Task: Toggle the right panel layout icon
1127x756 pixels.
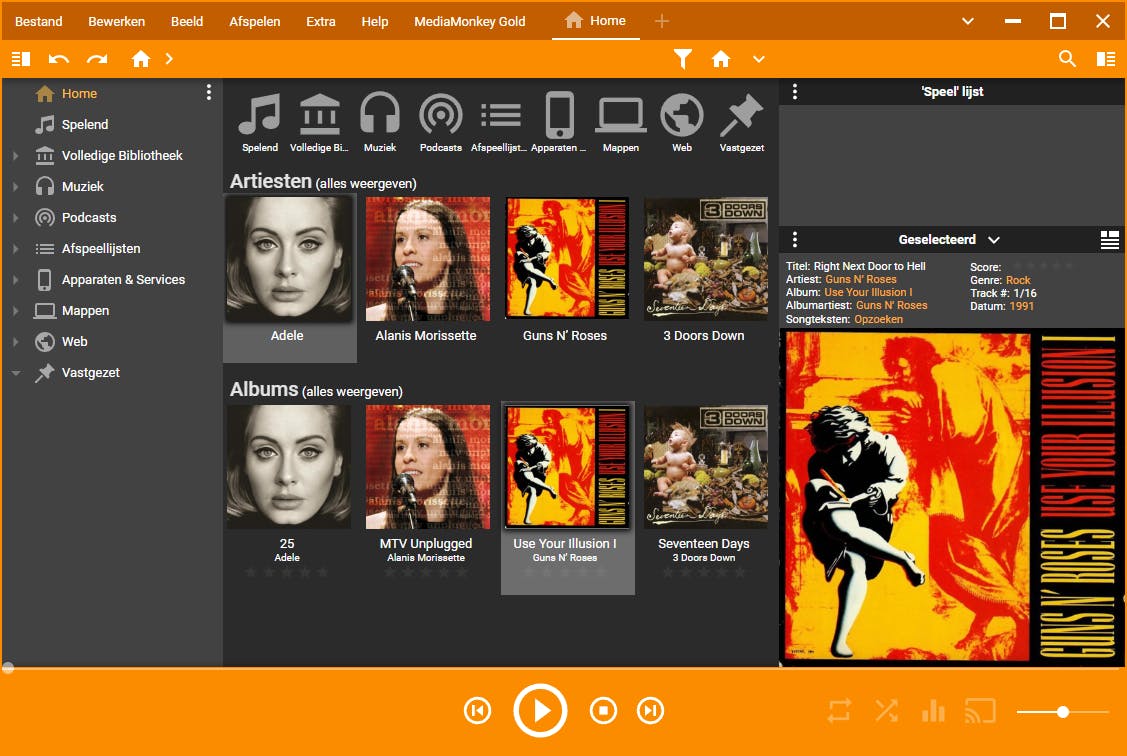Action: pyautogui.click(x=1106, y=59)
